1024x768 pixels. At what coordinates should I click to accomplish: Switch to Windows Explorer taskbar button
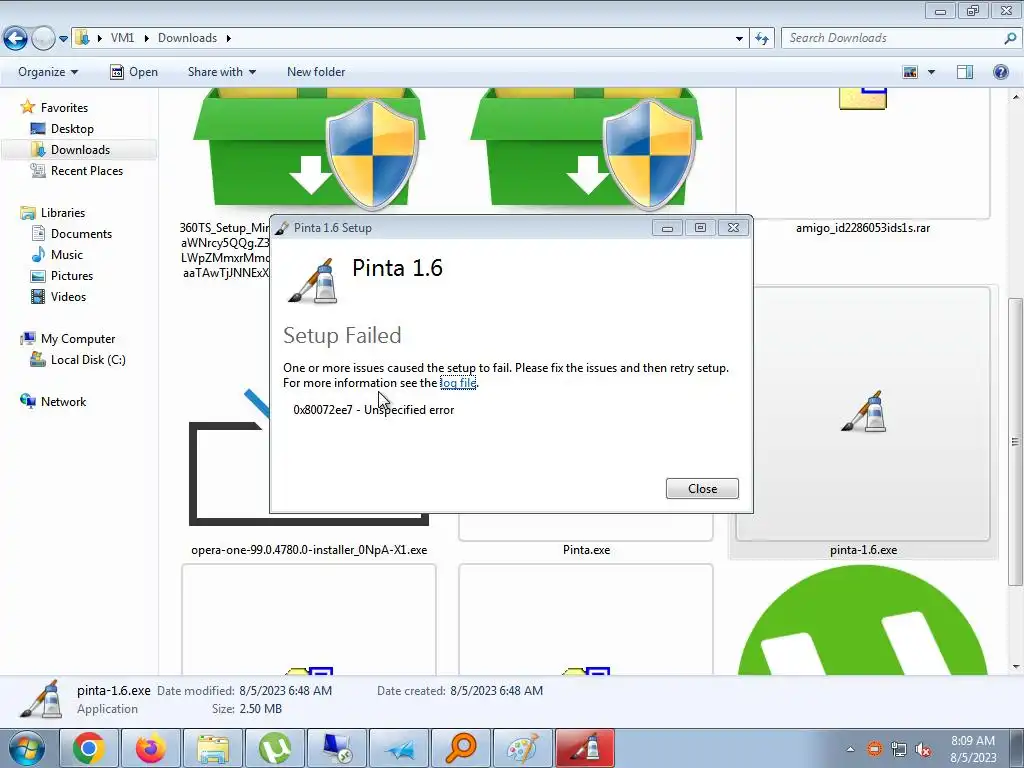[x=212, y=748]
